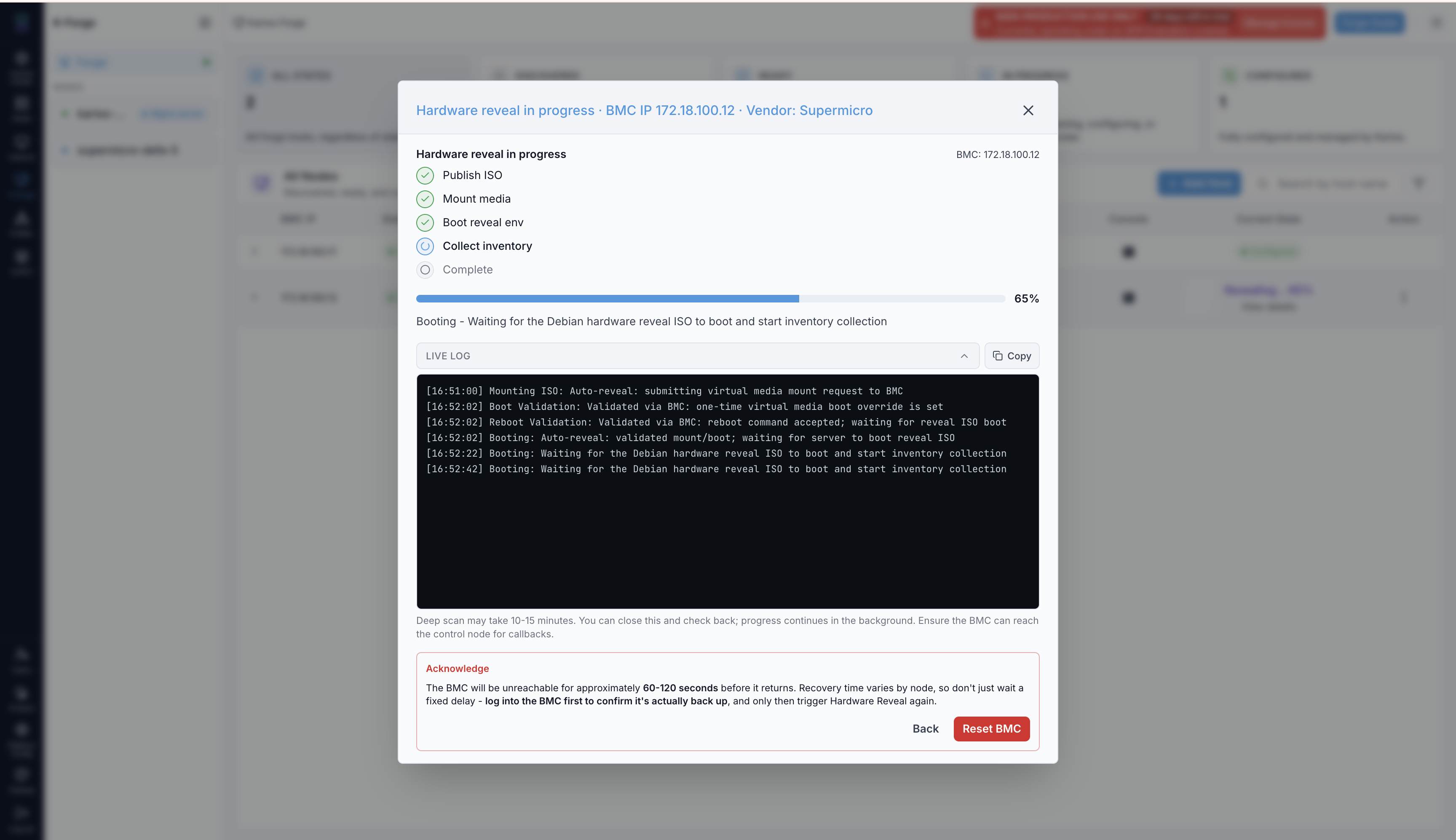Select the 'Booting: Auto-reveal' log line
The width and height of the screenshot is (1456, 840).
(x=691, y=438)
